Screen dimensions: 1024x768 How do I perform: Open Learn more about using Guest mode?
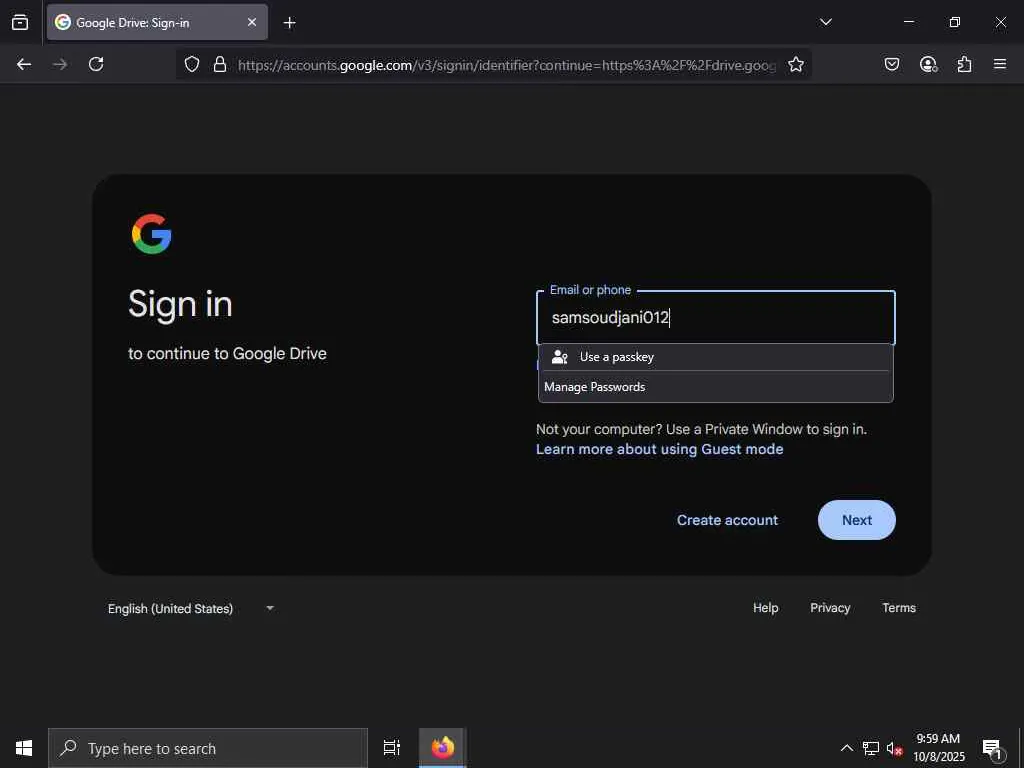660,449
